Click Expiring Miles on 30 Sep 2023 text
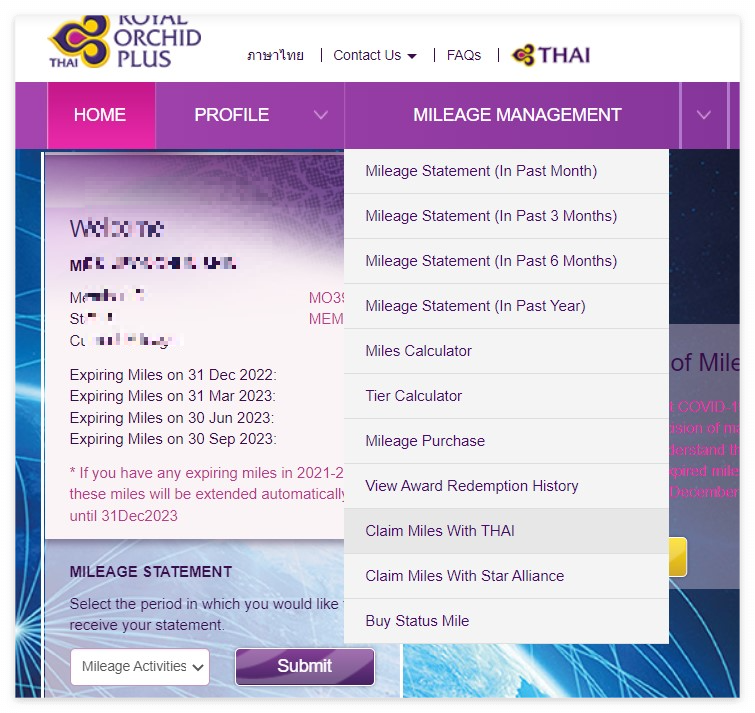This screenshot has height=713, width=755. (173, 439)
